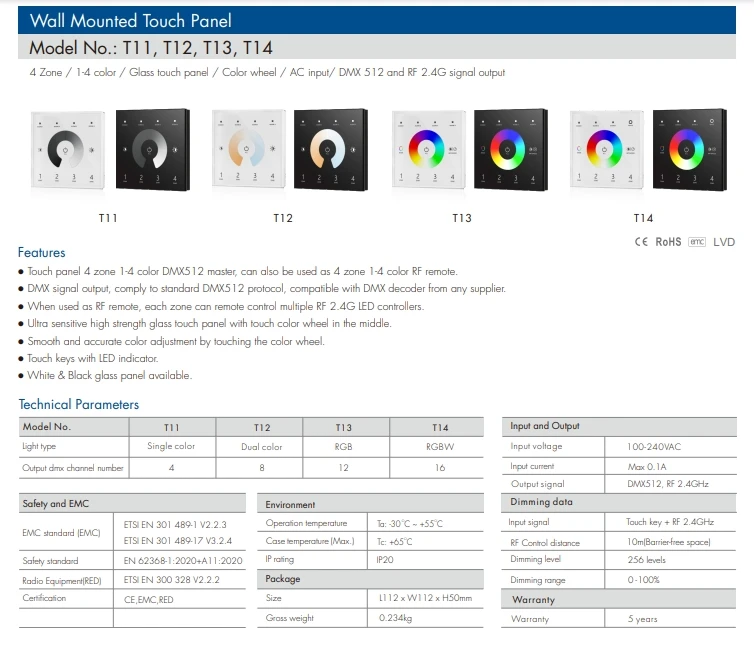Screen dimensions: 754x653
Task: Click the 'Dual color' light type cell
Action: [x=262, y=447]
